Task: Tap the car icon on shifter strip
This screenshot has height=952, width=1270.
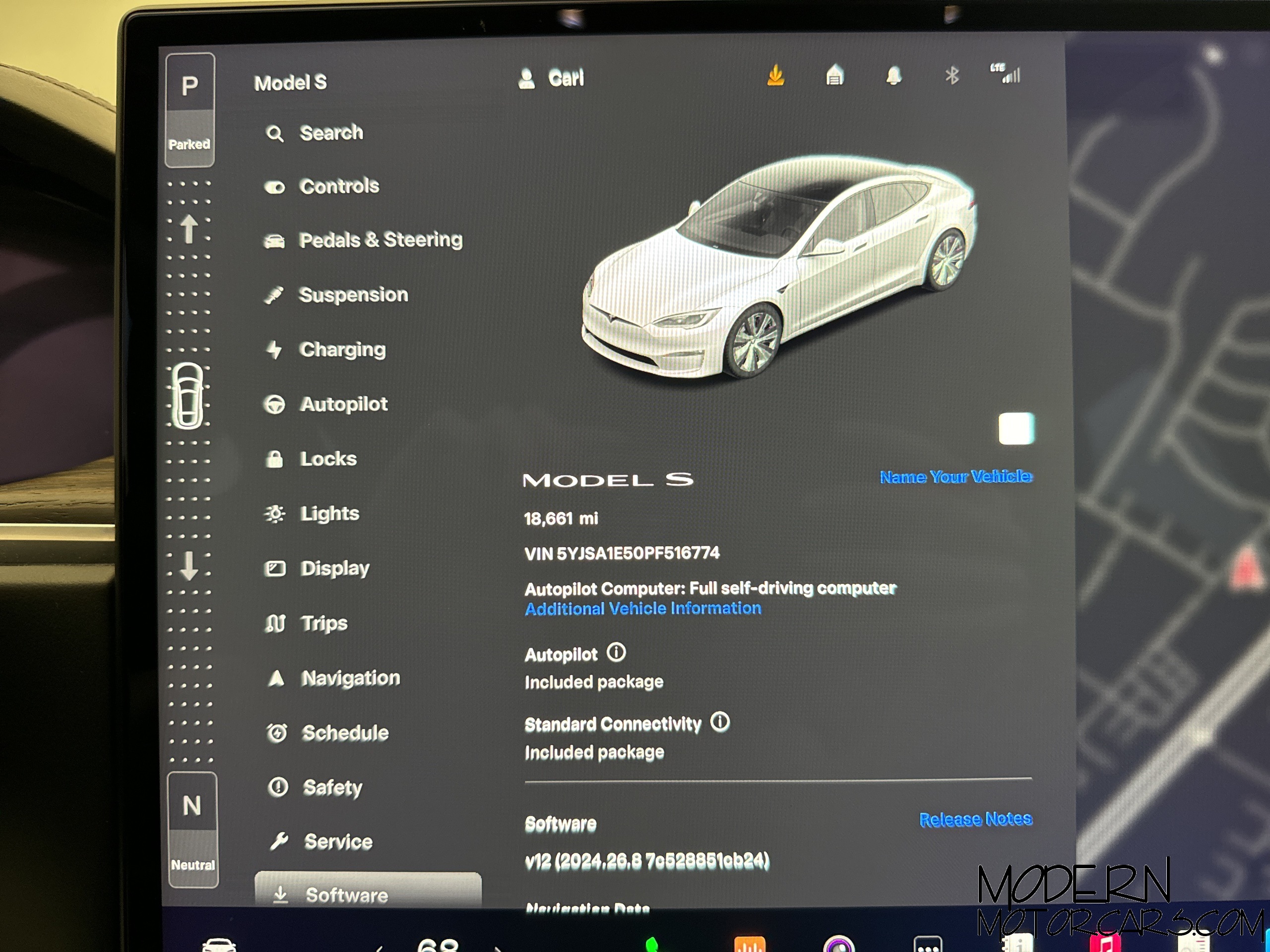Action: click(189, 396)
